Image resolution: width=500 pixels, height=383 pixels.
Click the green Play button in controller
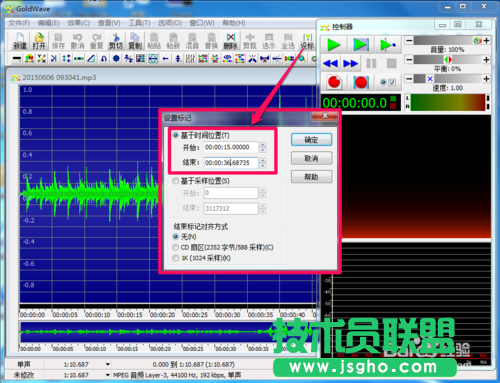(334, 44)
